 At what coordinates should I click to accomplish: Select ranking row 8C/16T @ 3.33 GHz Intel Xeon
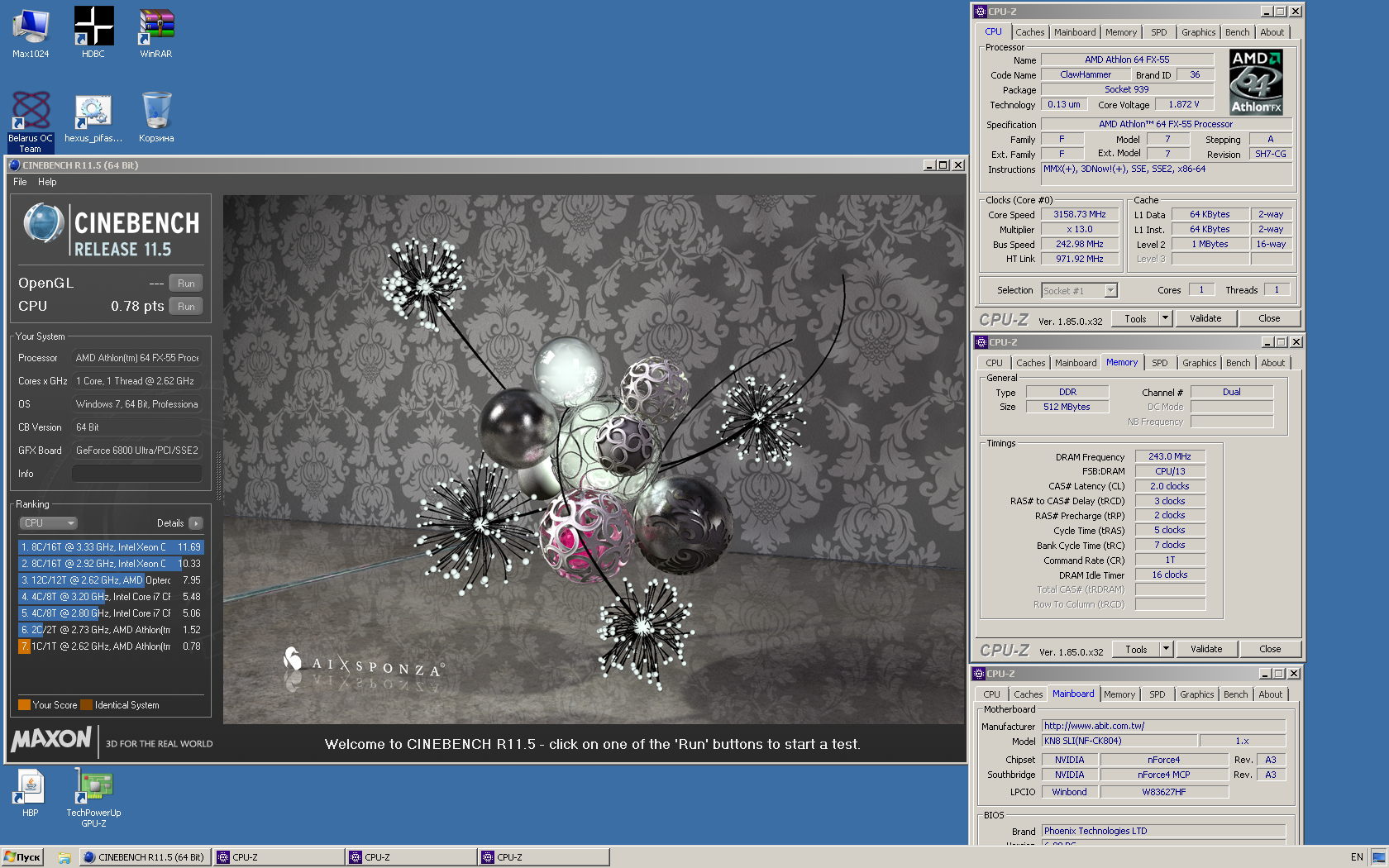click(x=110, y=547)
